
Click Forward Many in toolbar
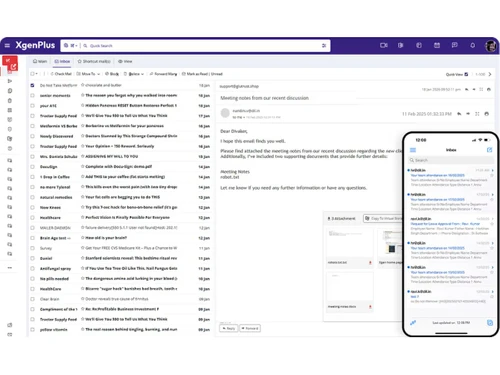163,74
